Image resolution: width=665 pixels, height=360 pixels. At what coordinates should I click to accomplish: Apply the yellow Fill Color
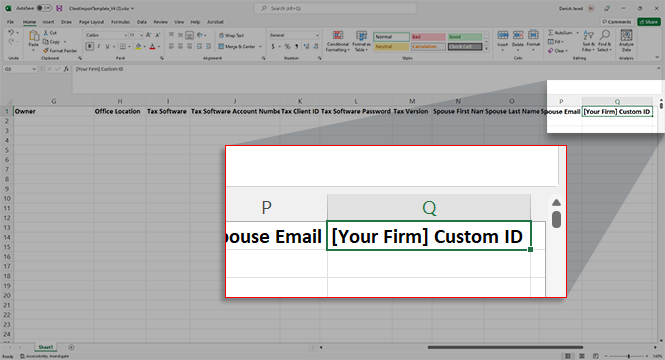[x=138, y=46]
